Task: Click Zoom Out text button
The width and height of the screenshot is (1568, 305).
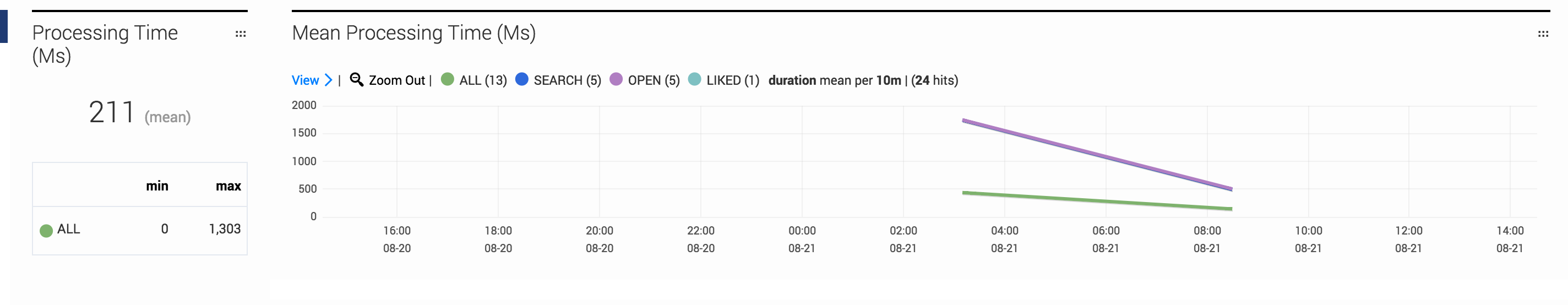Action: tap(397, 80)
